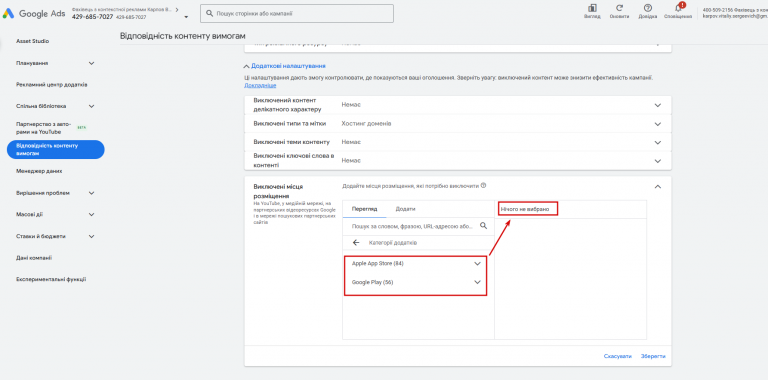Open Партнерство з авторами на YouTube
This screenshot has height=380, width=768.
click(x=44, y=128)
